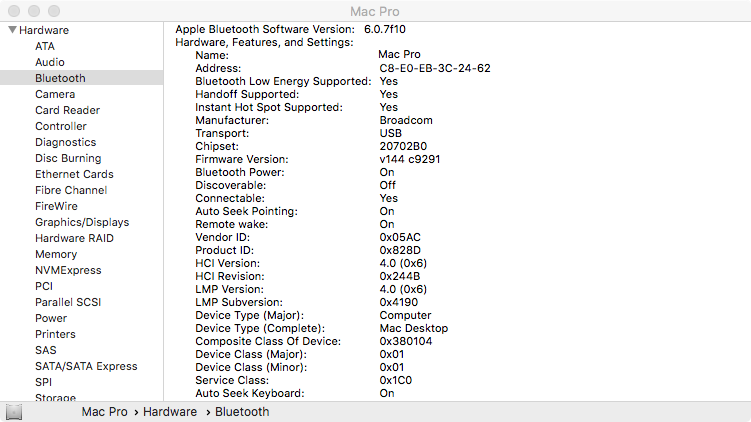Click the Manufacturer value Broadcom
This screenshot has height=422, width=751.
coord(406,120)
